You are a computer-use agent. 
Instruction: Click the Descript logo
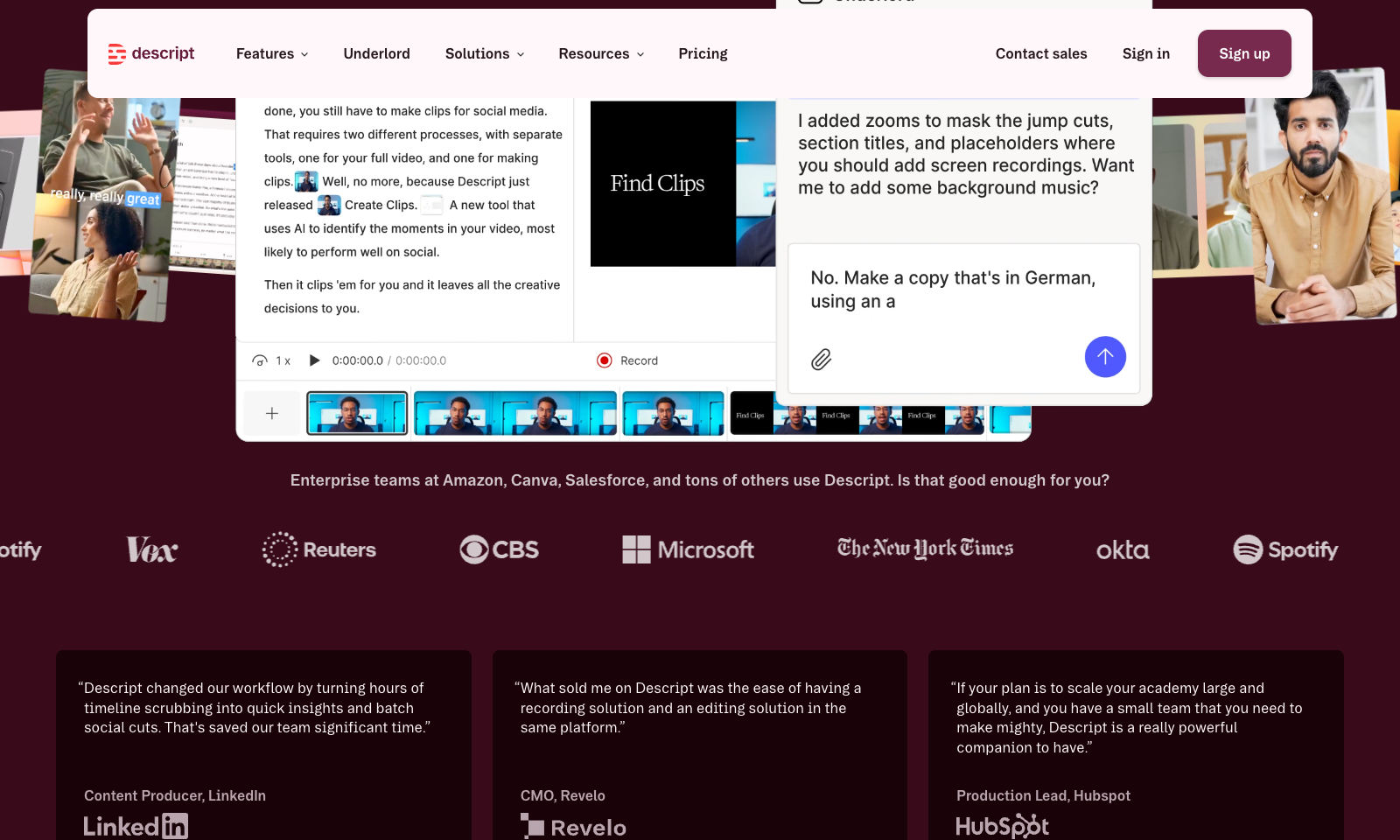150,53
